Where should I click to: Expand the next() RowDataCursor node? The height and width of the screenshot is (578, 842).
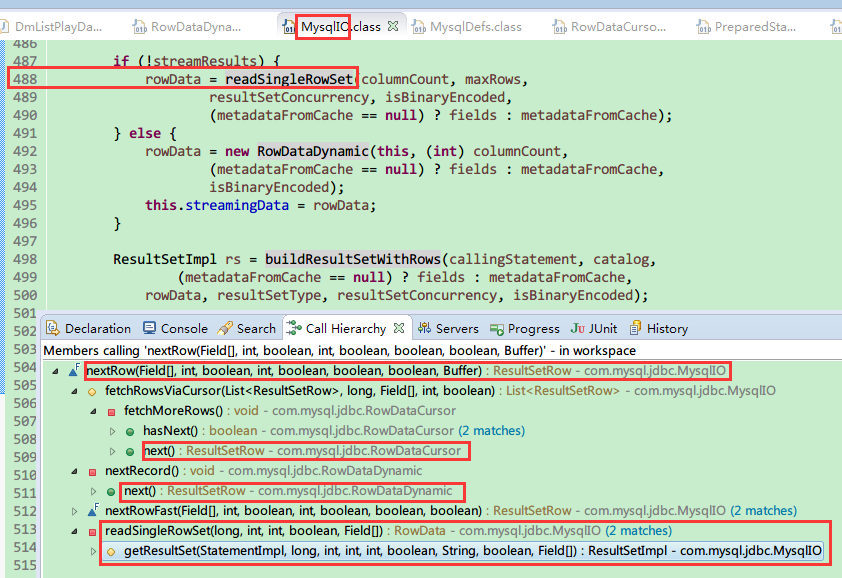pyautogui.click(x=112, y=451)
